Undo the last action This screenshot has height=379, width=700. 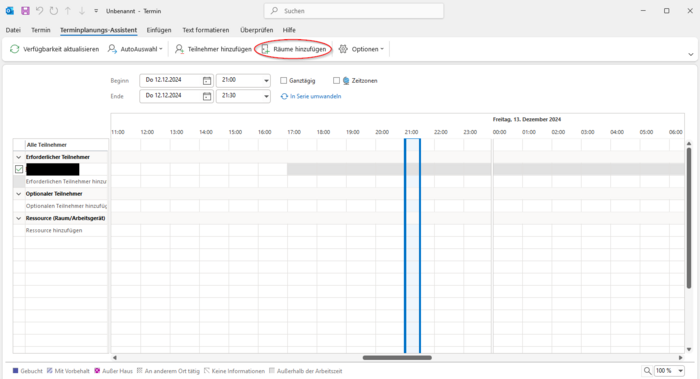pyautogui.click(x=39, y=11)
